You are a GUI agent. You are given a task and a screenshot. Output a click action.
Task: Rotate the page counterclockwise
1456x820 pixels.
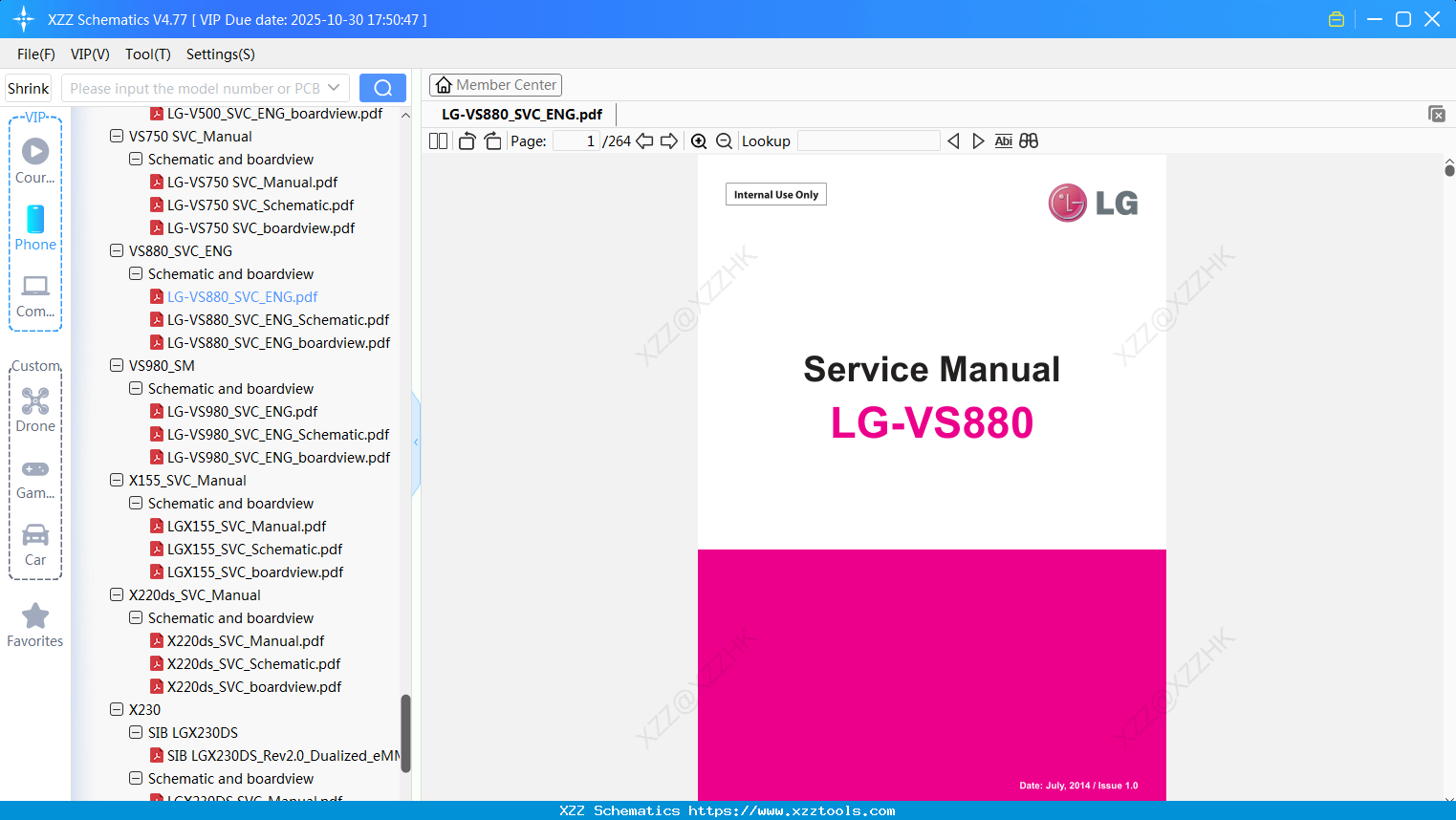[x=466, y=140]
